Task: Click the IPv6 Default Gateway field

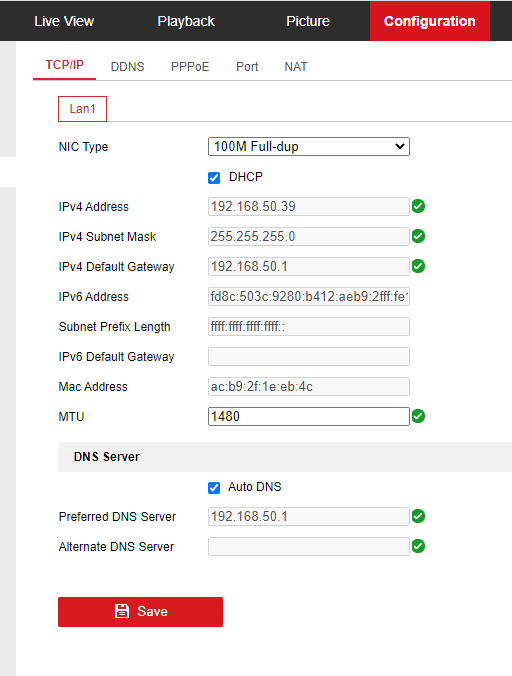Action: click(x=309, y=357)
